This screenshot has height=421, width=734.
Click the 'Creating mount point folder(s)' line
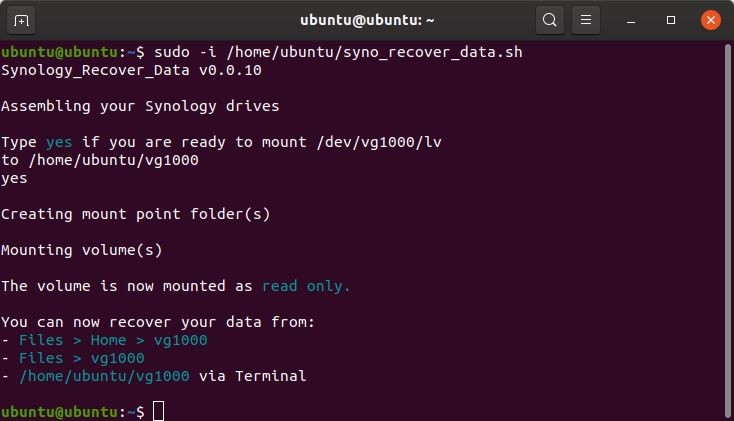click(136, 214)
